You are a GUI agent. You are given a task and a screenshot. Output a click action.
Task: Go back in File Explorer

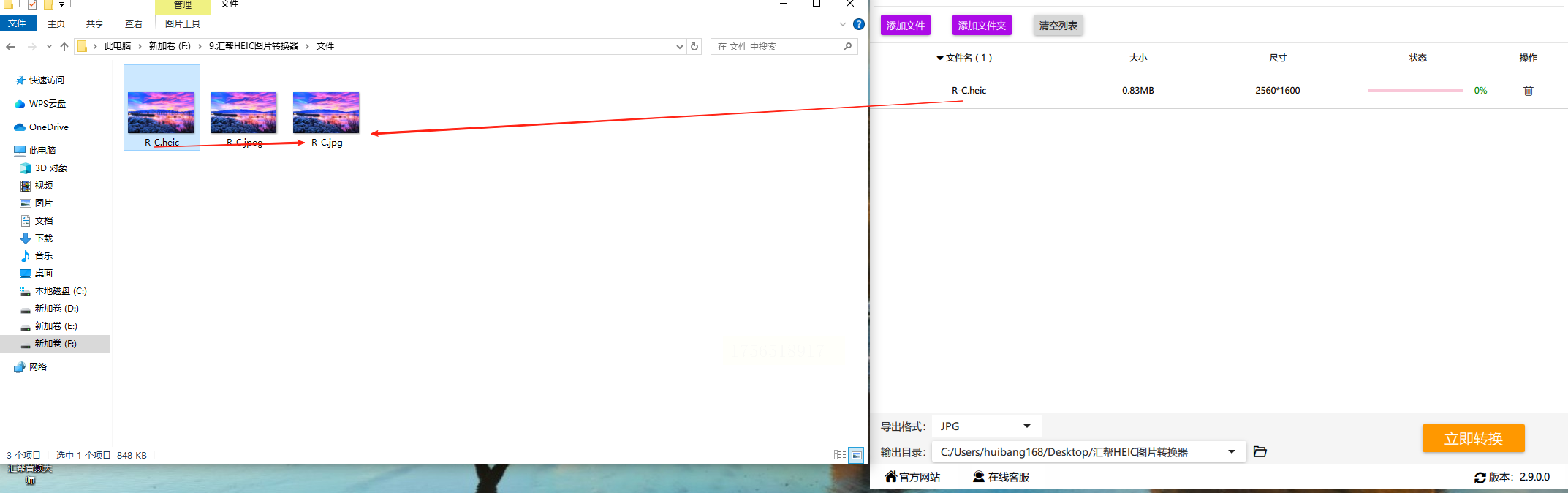coord(10,46)
